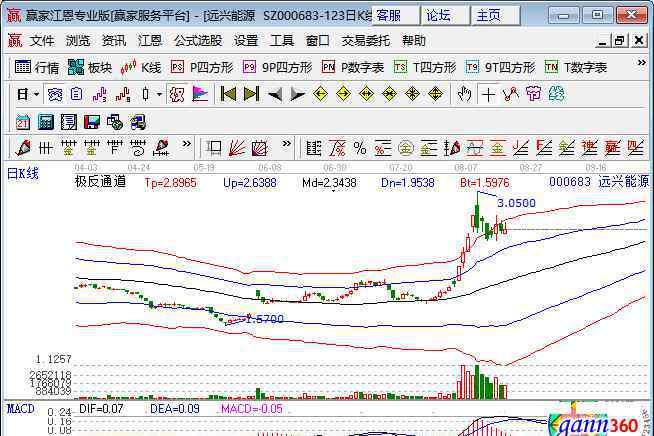Click the 极反通道 indicator name

[100, 181]
